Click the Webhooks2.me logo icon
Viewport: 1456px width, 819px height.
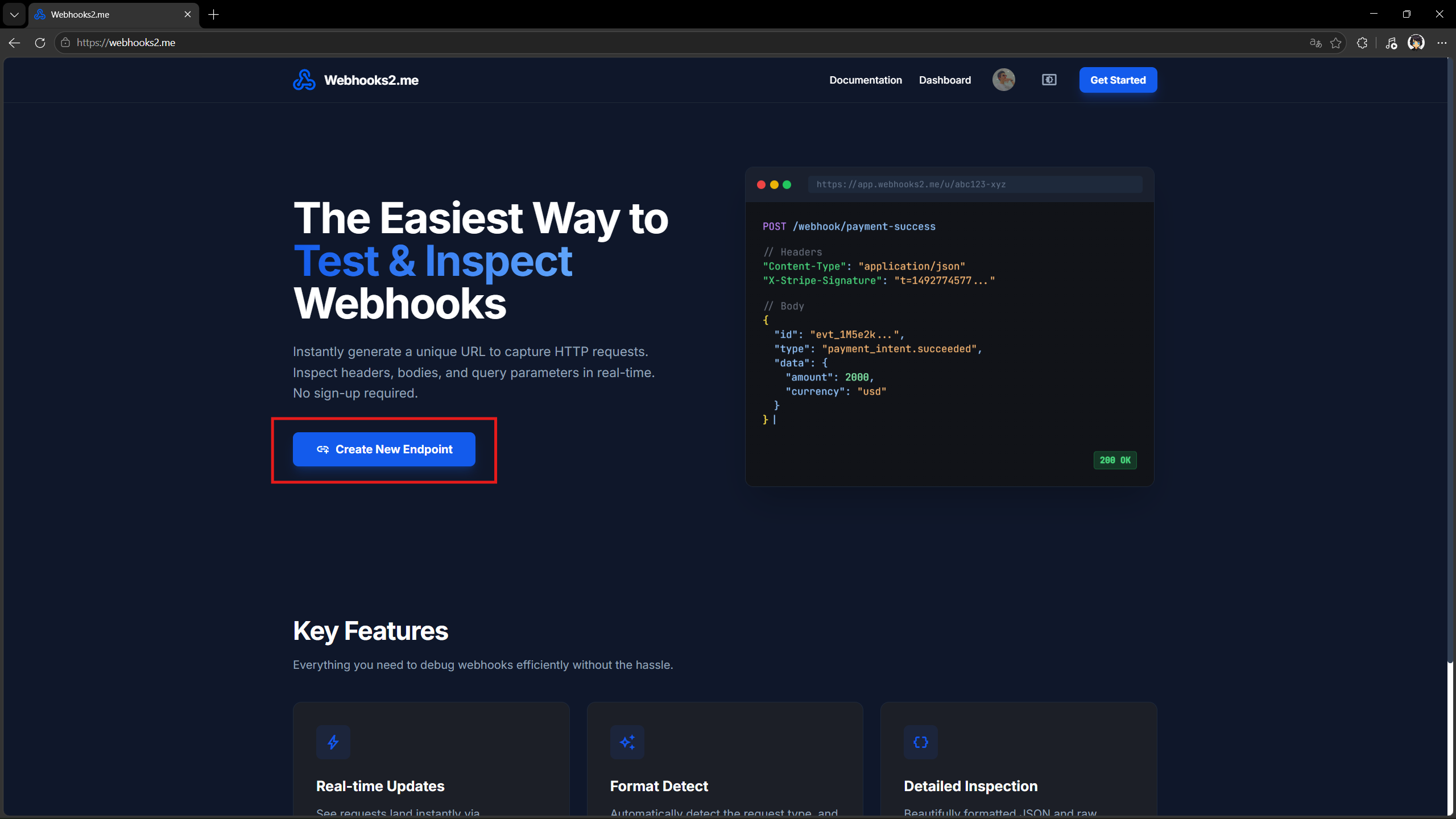[304, 80]
